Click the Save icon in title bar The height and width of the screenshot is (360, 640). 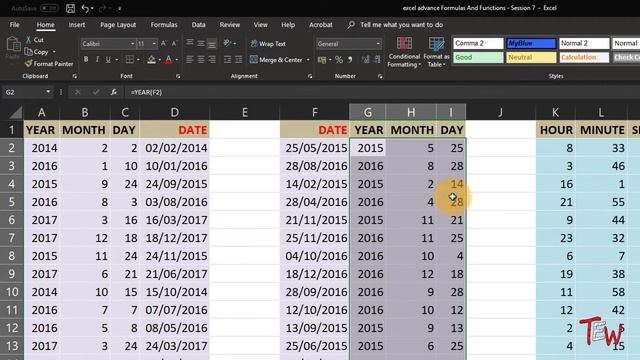[70, 8]
